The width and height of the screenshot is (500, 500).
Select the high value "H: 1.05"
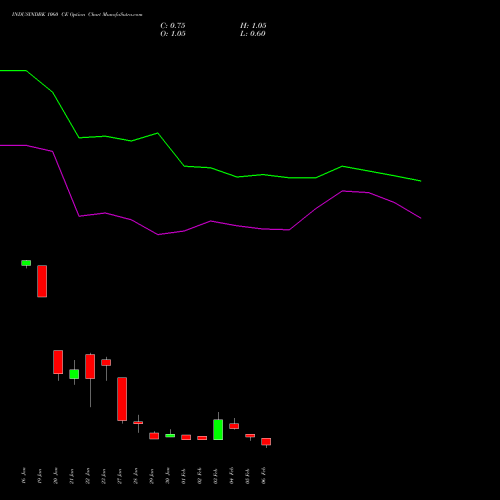[253, 26]
